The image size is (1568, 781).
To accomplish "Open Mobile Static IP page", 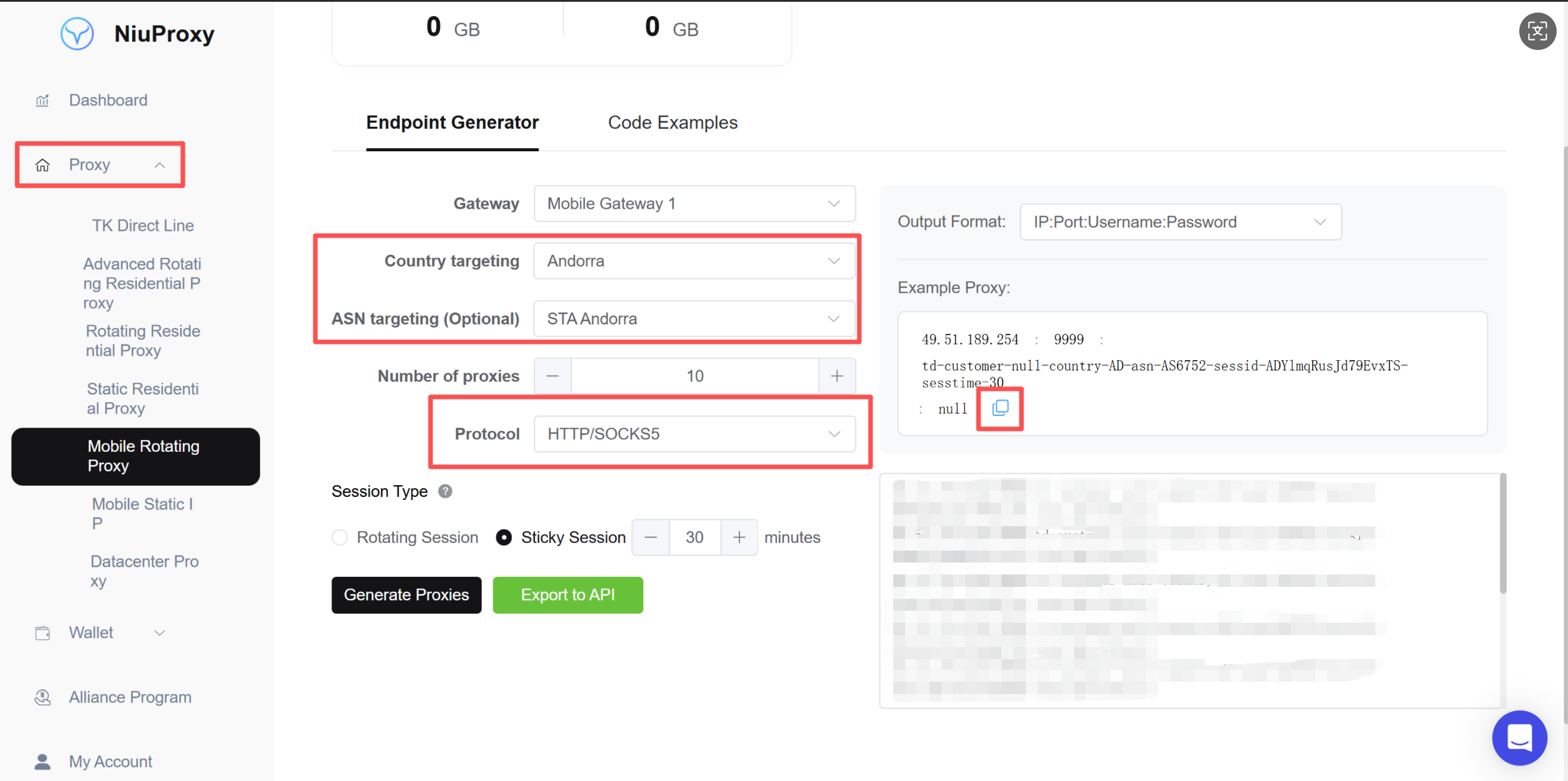I will (142, 514).
